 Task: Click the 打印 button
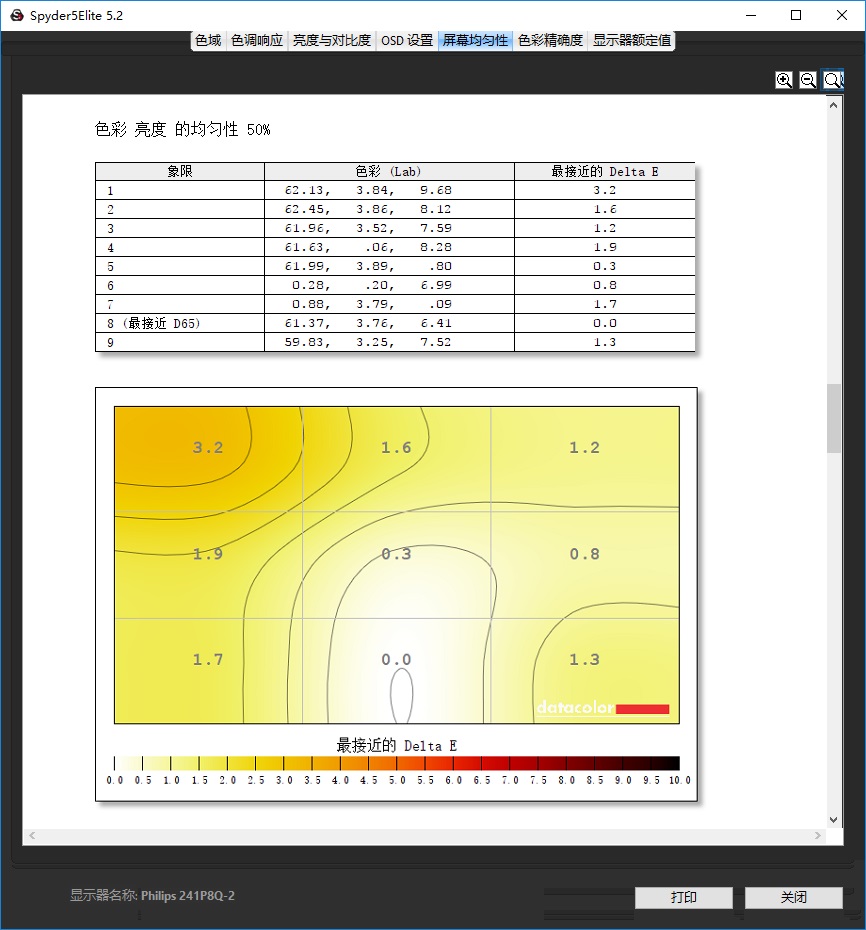683,897
